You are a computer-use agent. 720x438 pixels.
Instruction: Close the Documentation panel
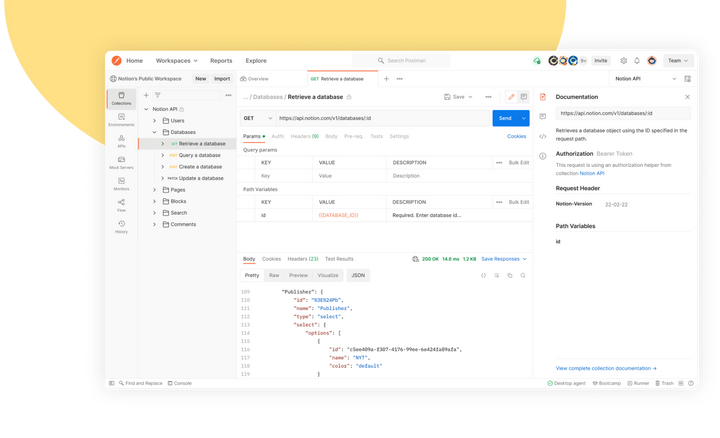click(687, 97)
